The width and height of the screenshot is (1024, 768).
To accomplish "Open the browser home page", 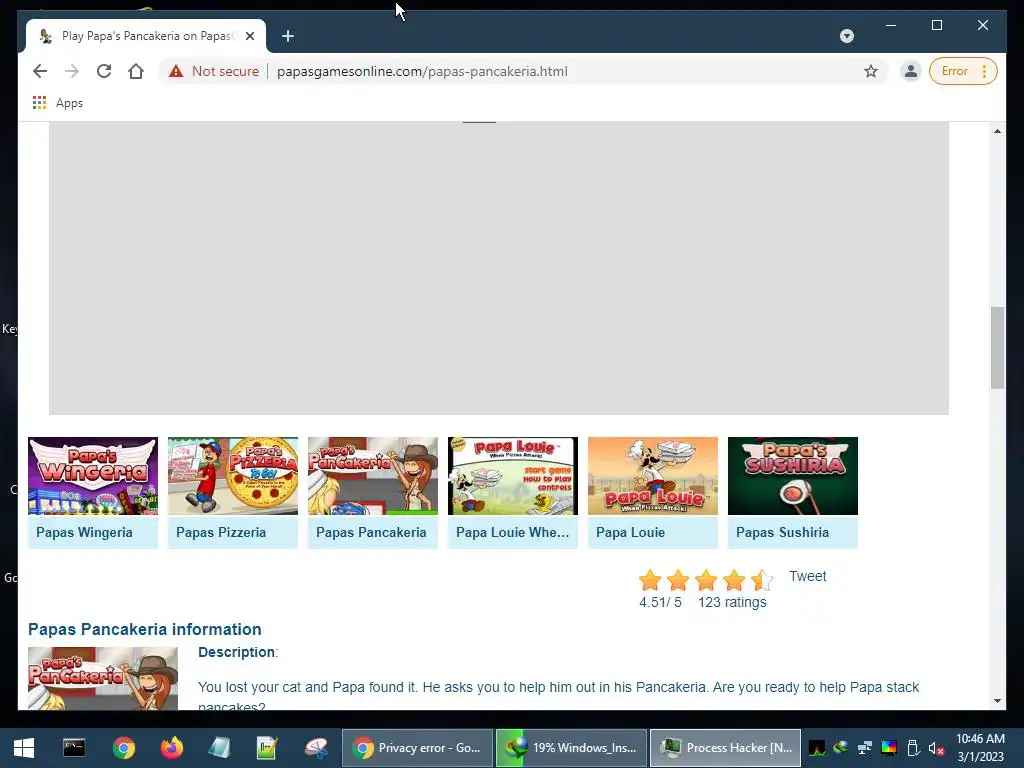I will (x=136, y=71).
